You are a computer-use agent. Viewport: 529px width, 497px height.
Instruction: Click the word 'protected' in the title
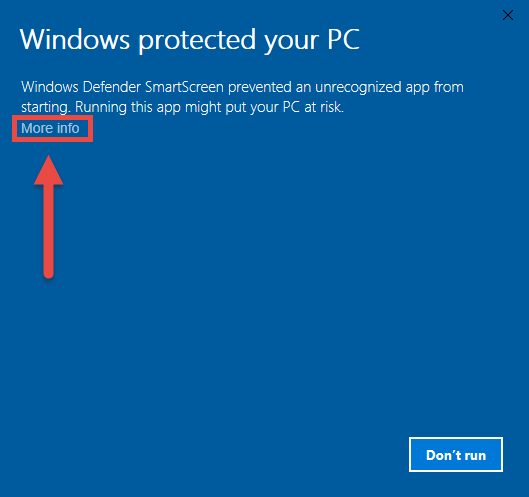[x=197, y=41]
